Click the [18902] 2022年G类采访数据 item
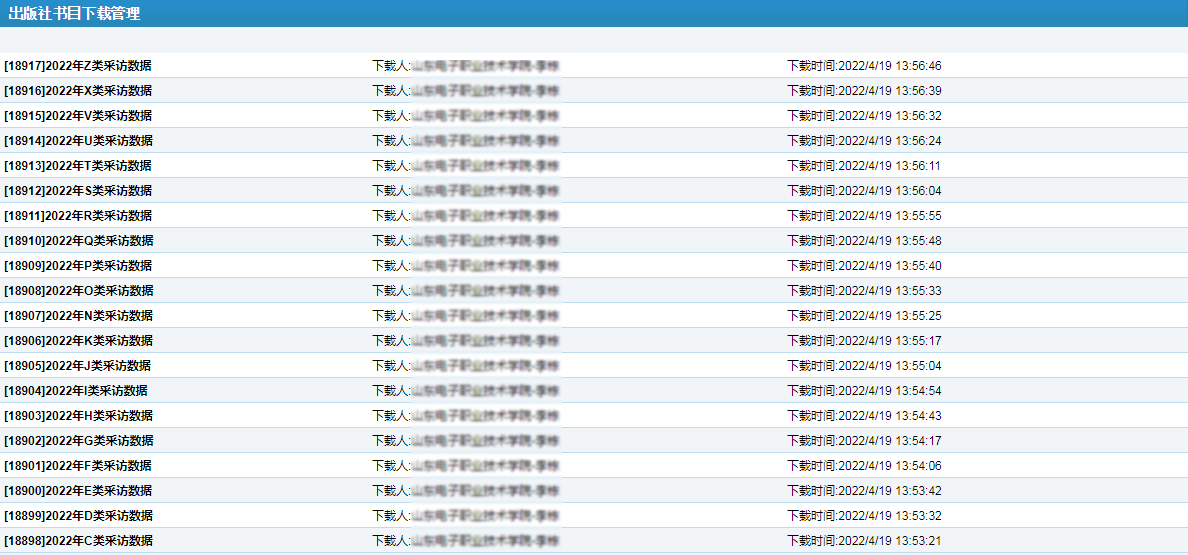The image size is (1188, 555). pos(78,441)
